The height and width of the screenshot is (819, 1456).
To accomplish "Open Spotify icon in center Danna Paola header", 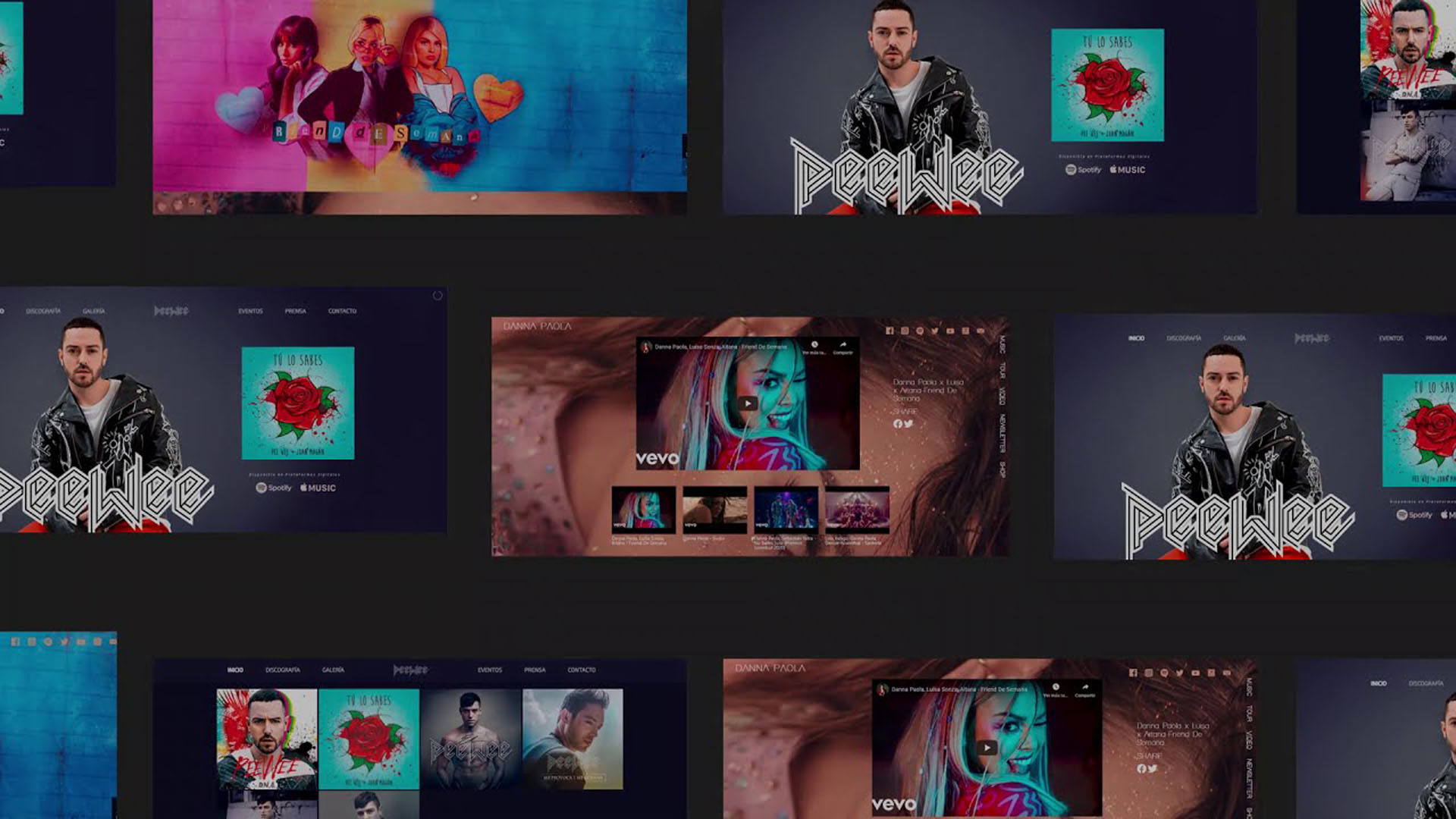I will pos(920,331).
